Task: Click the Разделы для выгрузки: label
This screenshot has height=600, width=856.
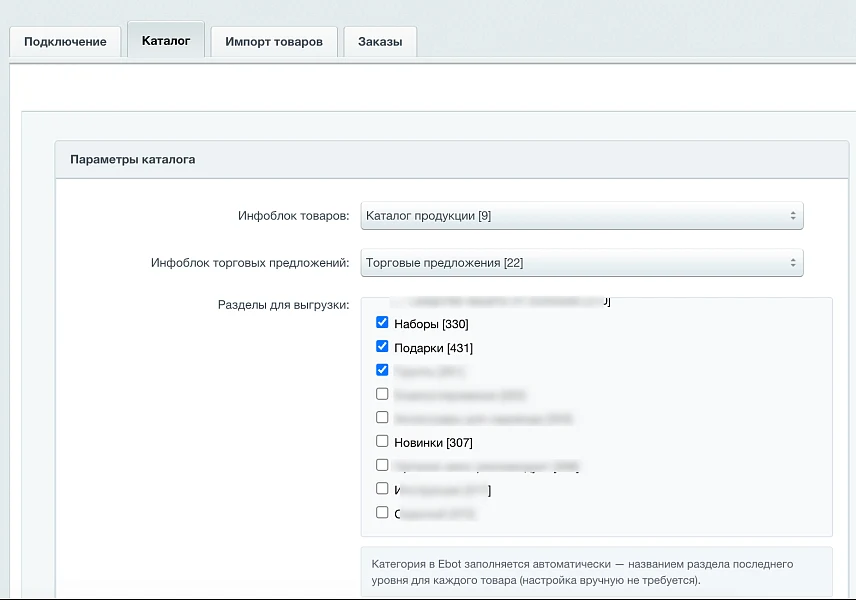Action: coord(283,305)
